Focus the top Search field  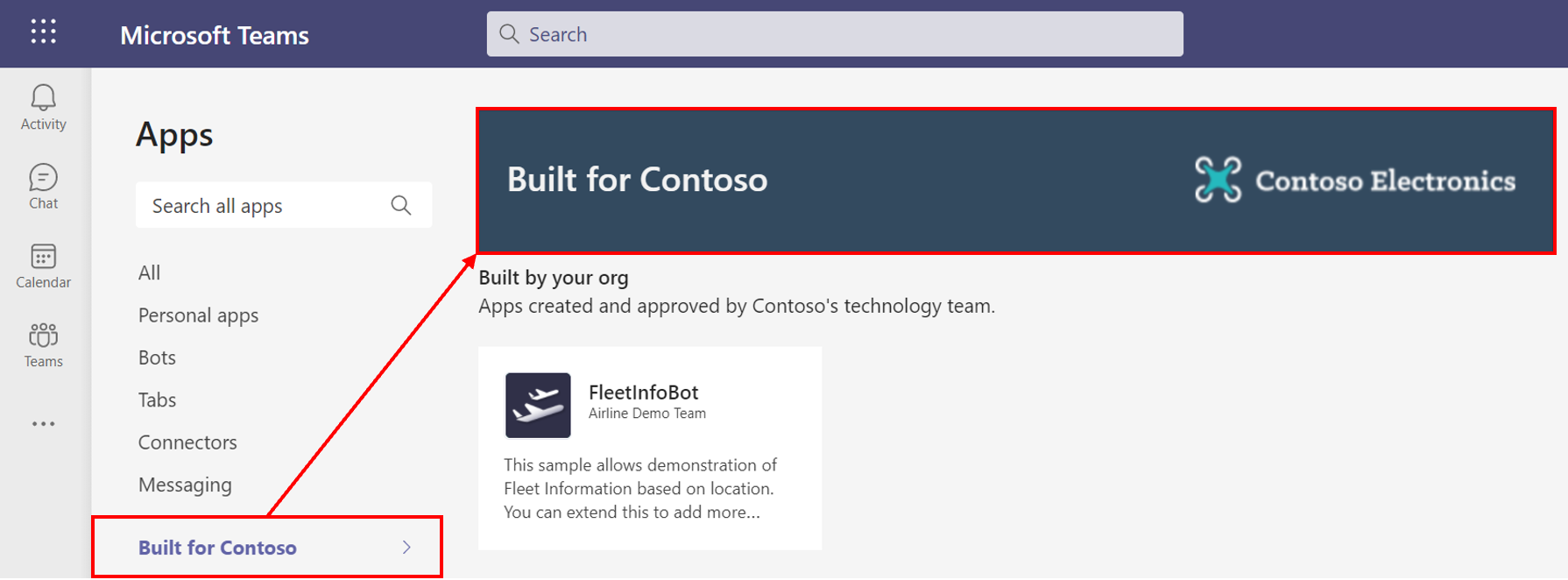[x=835, y=34]
